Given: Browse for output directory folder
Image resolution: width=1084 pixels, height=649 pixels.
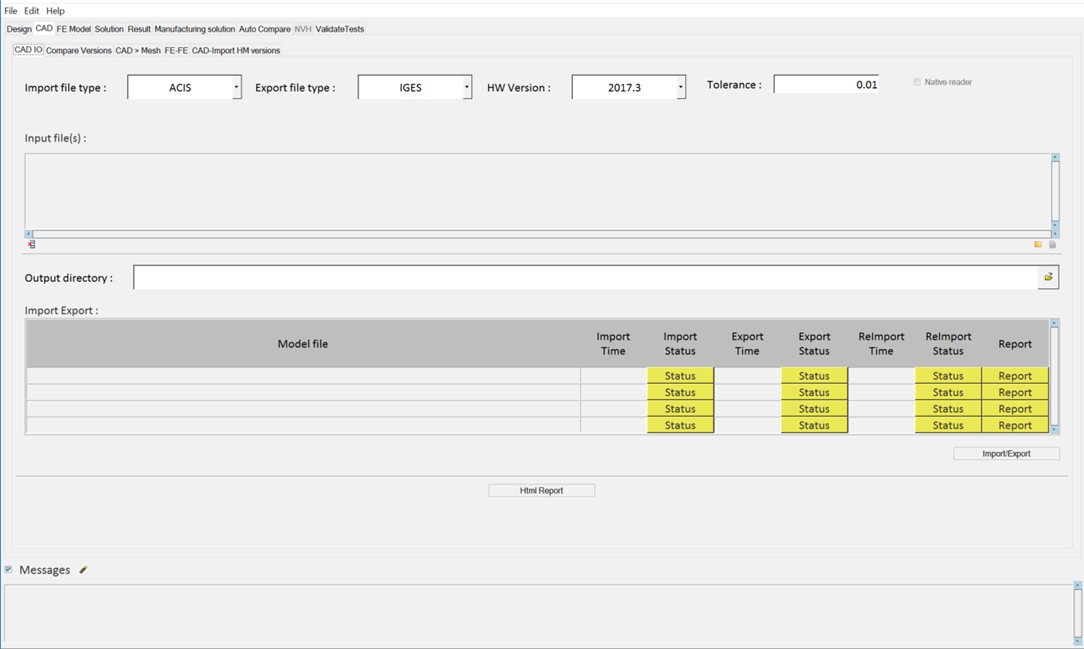Looking at the screenshot, I should point(1048,277).
